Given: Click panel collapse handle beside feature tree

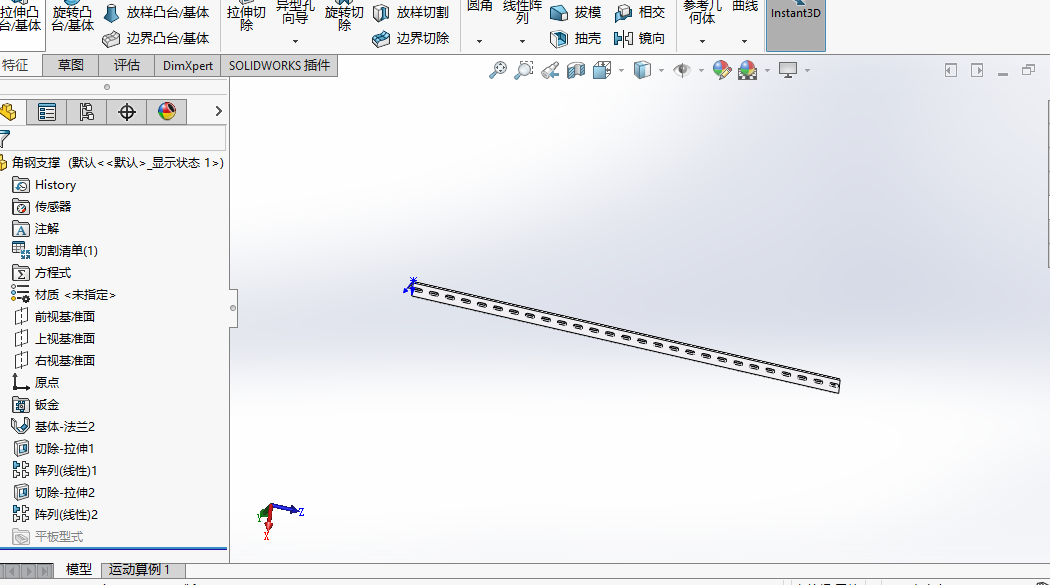Looking at the screenshot, I should click(x=233, y=308).
